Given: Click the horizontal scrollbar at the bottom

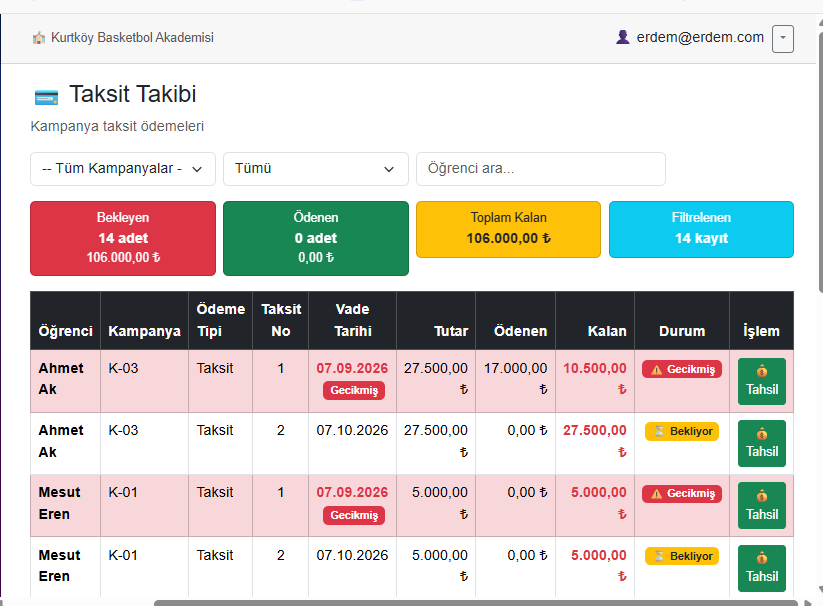Looking at the screenshot, I should pyautogui.click(x=476, y=603).
